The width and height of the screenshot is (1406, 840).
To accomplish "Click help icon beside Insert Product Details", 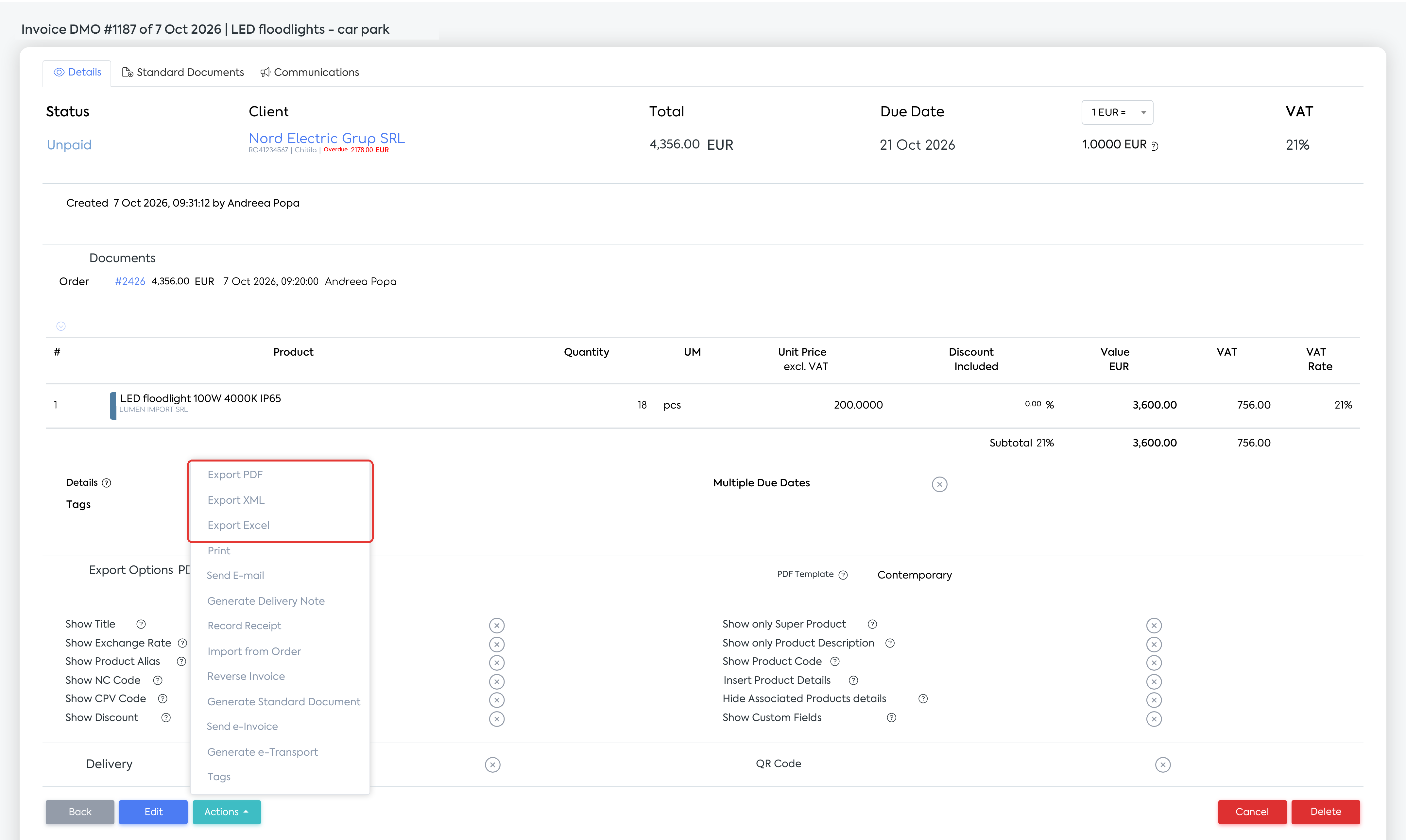I will point(854,680).
